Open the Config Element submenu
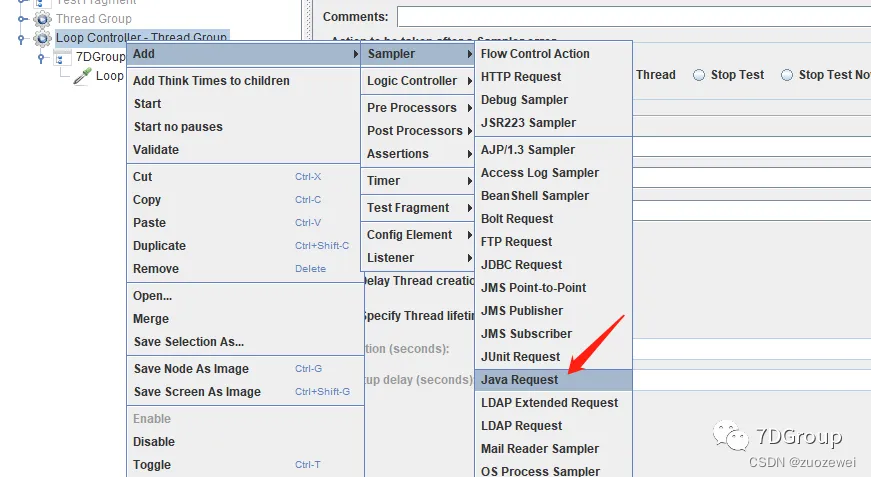871x477 pixels. [418, 235]
